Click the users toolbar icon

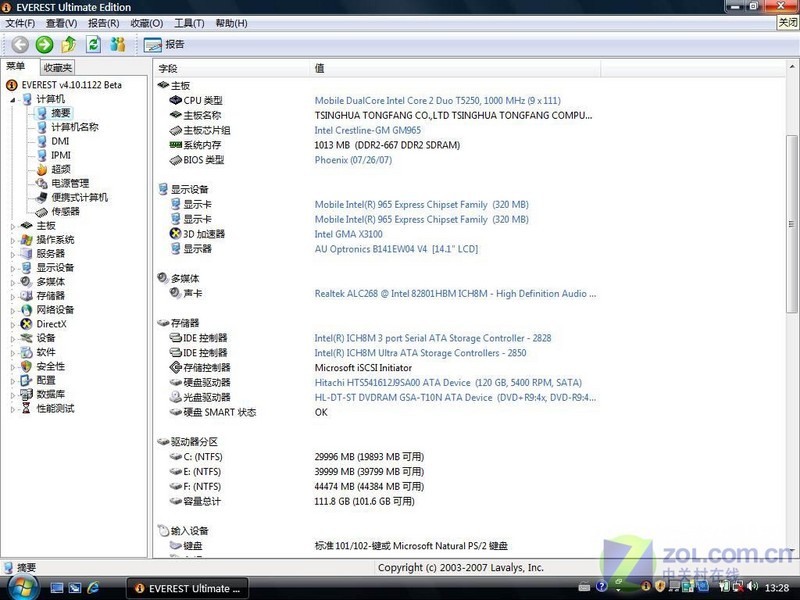pos(118,44)
